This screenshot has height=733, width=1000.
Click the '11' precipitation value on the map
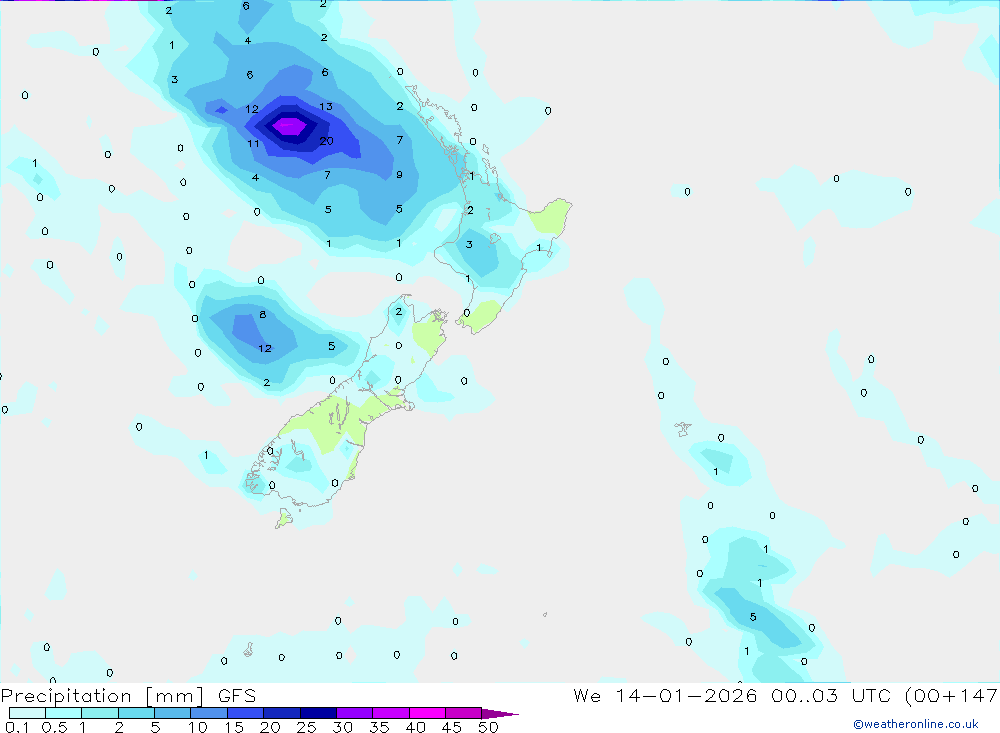[x=253, y=144]
